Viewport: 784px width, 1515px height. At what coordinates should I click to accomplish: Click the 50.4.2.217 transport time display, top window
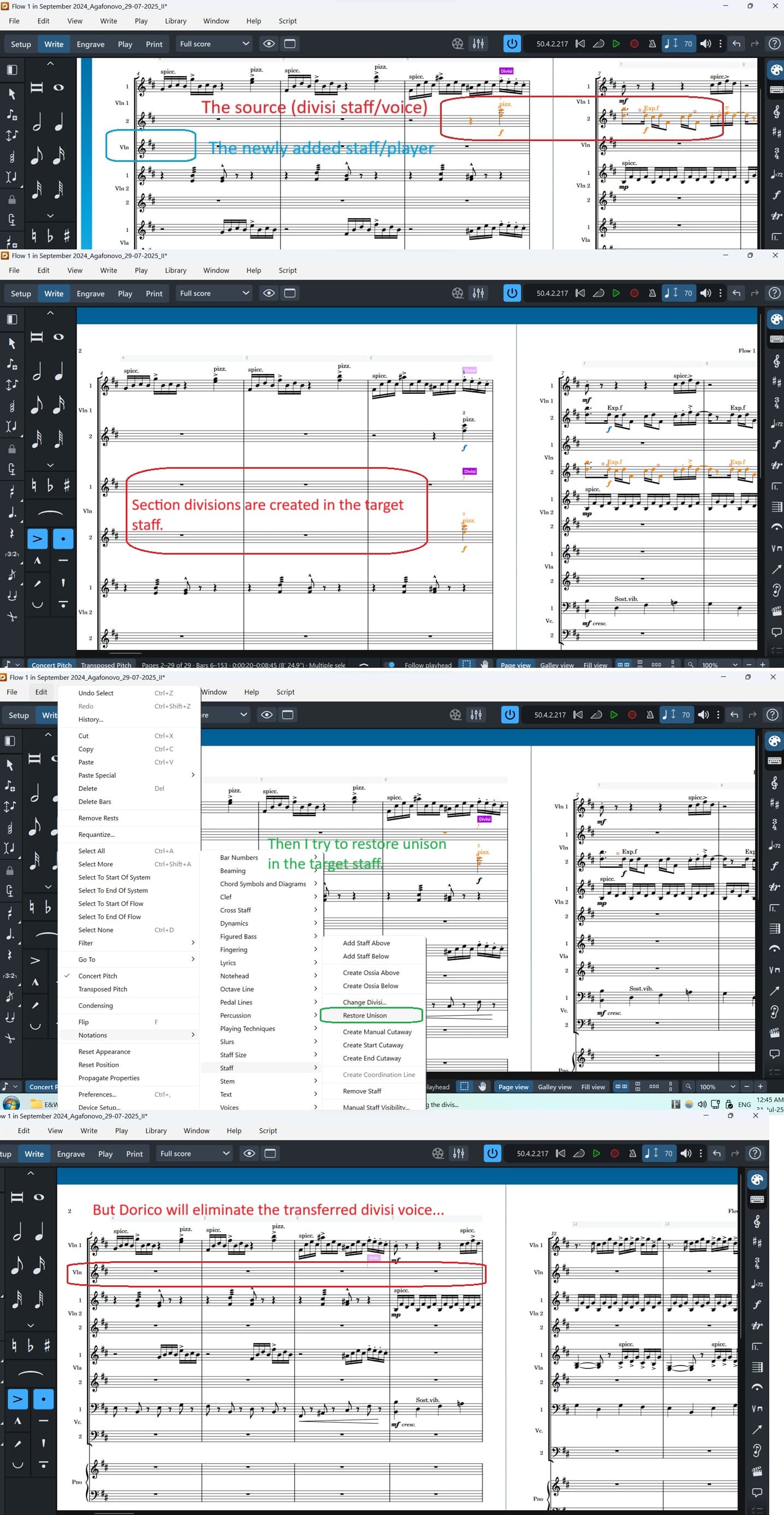click(552, 44)
